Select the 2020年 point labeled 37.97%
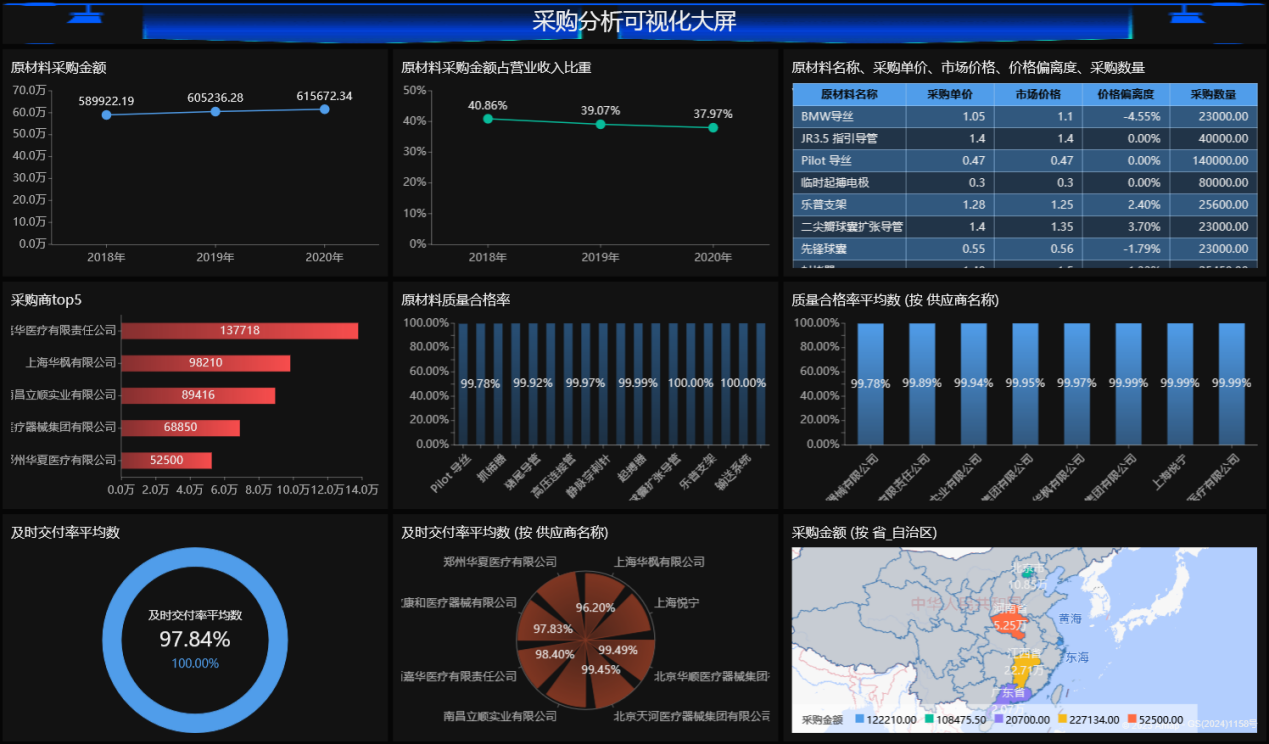 713,128
